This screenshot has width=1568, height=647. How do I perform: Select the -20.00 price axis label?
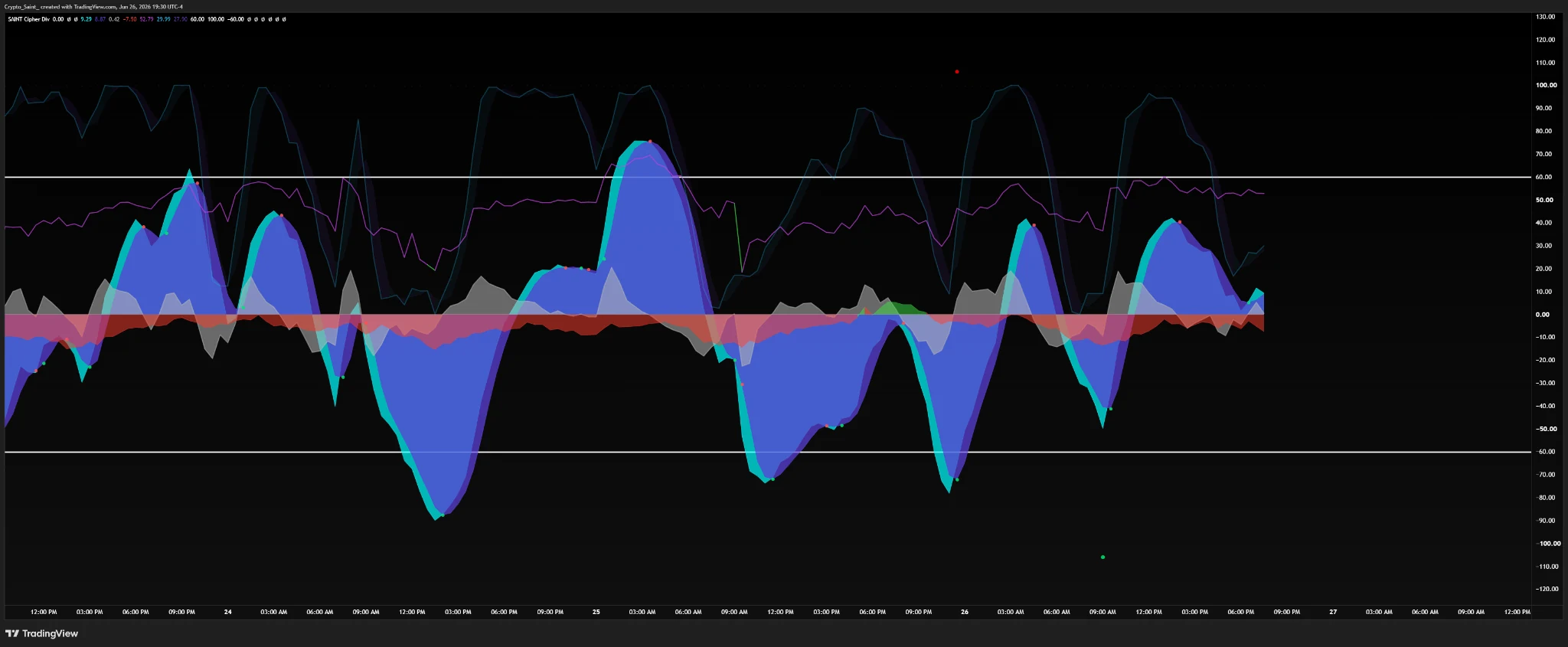(x=1545, y=360)
